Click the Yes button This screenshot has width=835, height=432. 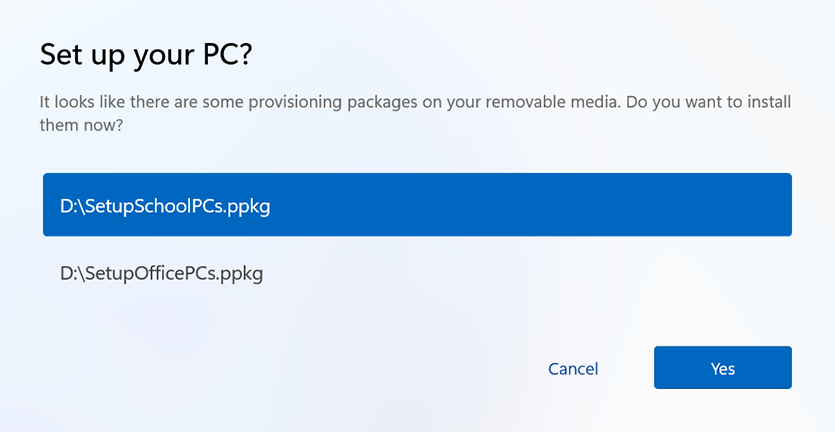coord(722,368)
